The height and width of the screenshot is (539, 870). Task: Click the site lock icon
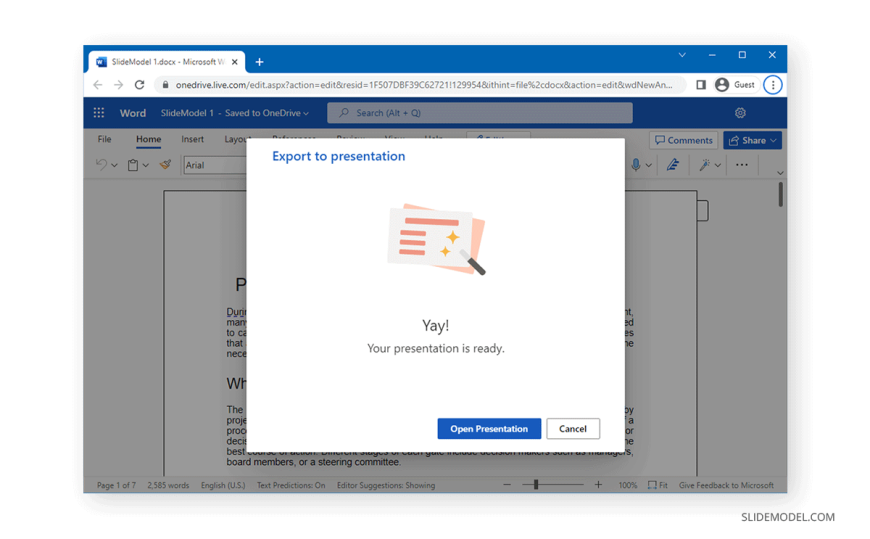click(x=165, y=85)
